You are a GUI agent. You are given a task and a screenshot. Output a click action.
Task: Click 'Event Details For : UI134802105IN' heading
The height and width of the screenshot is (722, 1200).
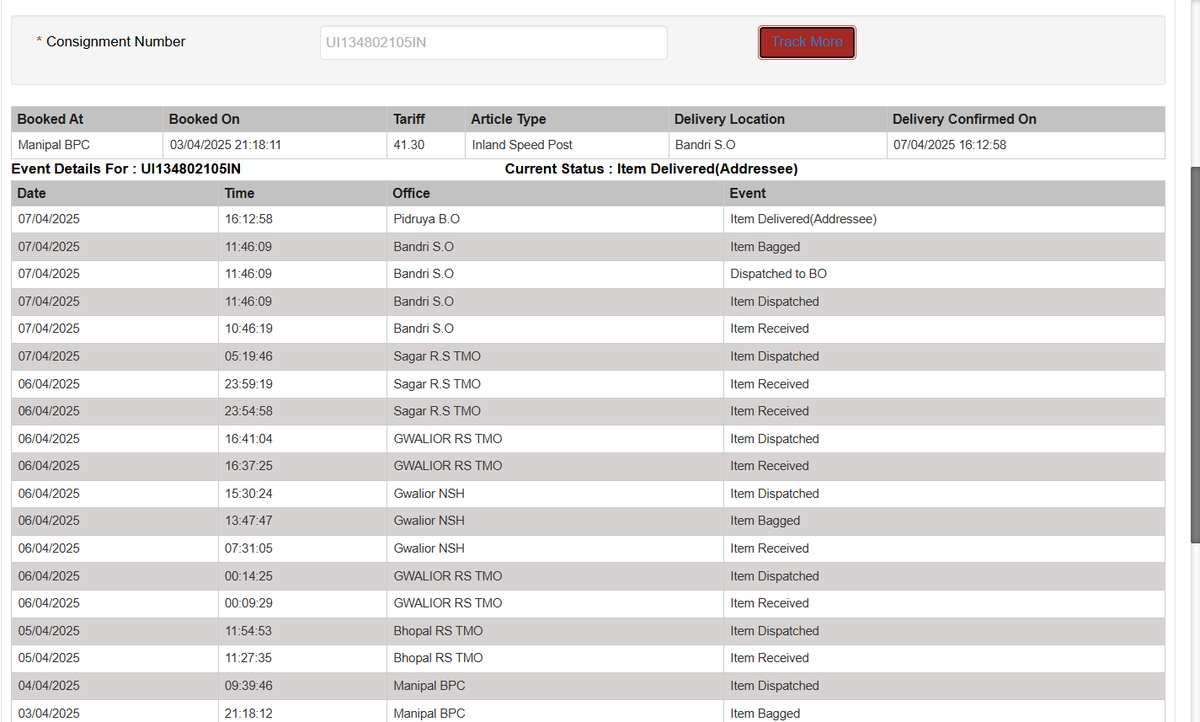pyautogui.click(x=126, y=169)
